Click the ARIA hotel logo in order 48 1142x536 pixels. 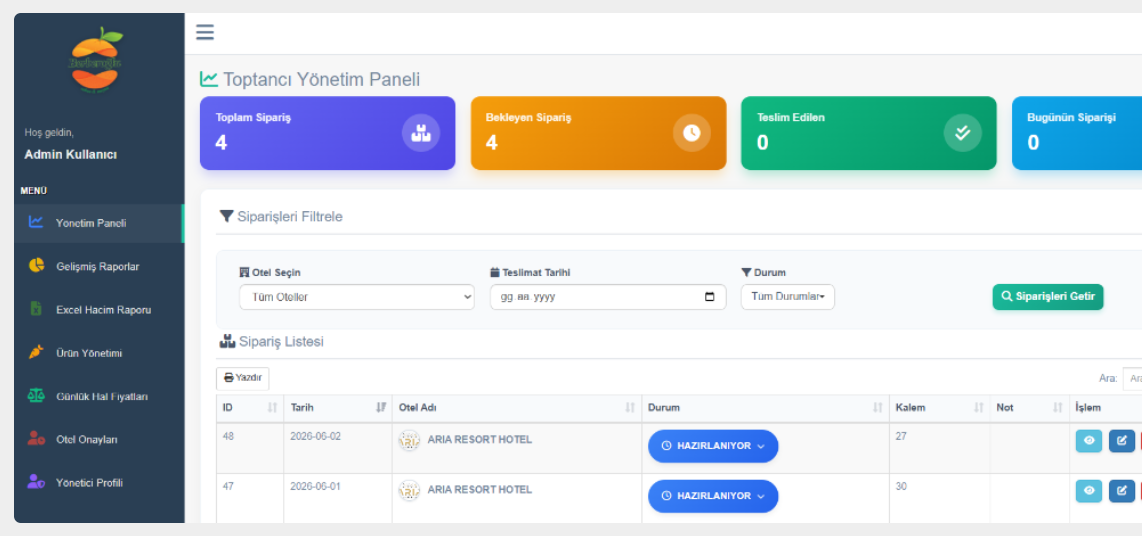(409, 440)
